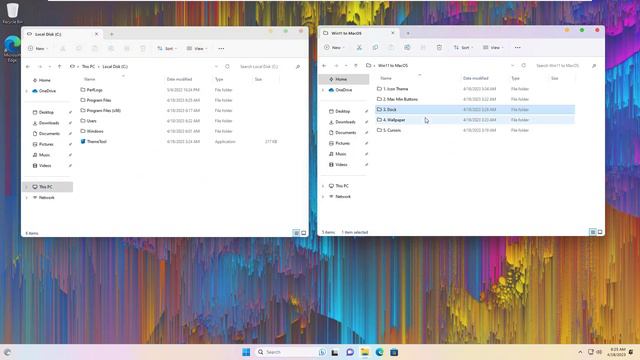640x360 pixels.
Task: Sort by Date modified in Win11 to MacOS window
Action: (476, 78)
